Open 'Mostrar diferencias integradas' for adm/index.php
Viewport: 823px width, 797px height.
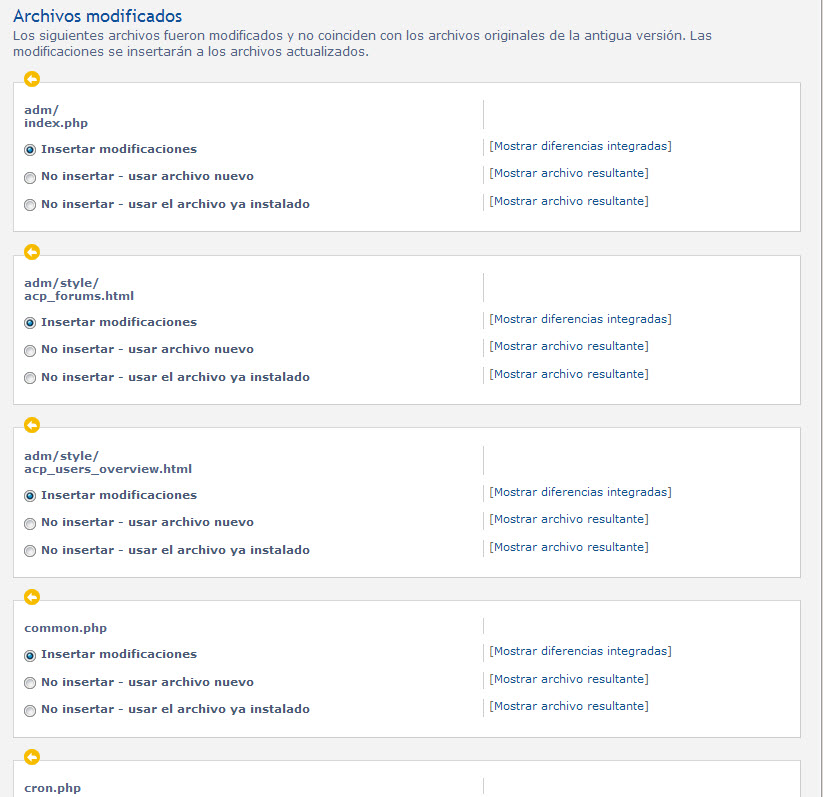580,146
